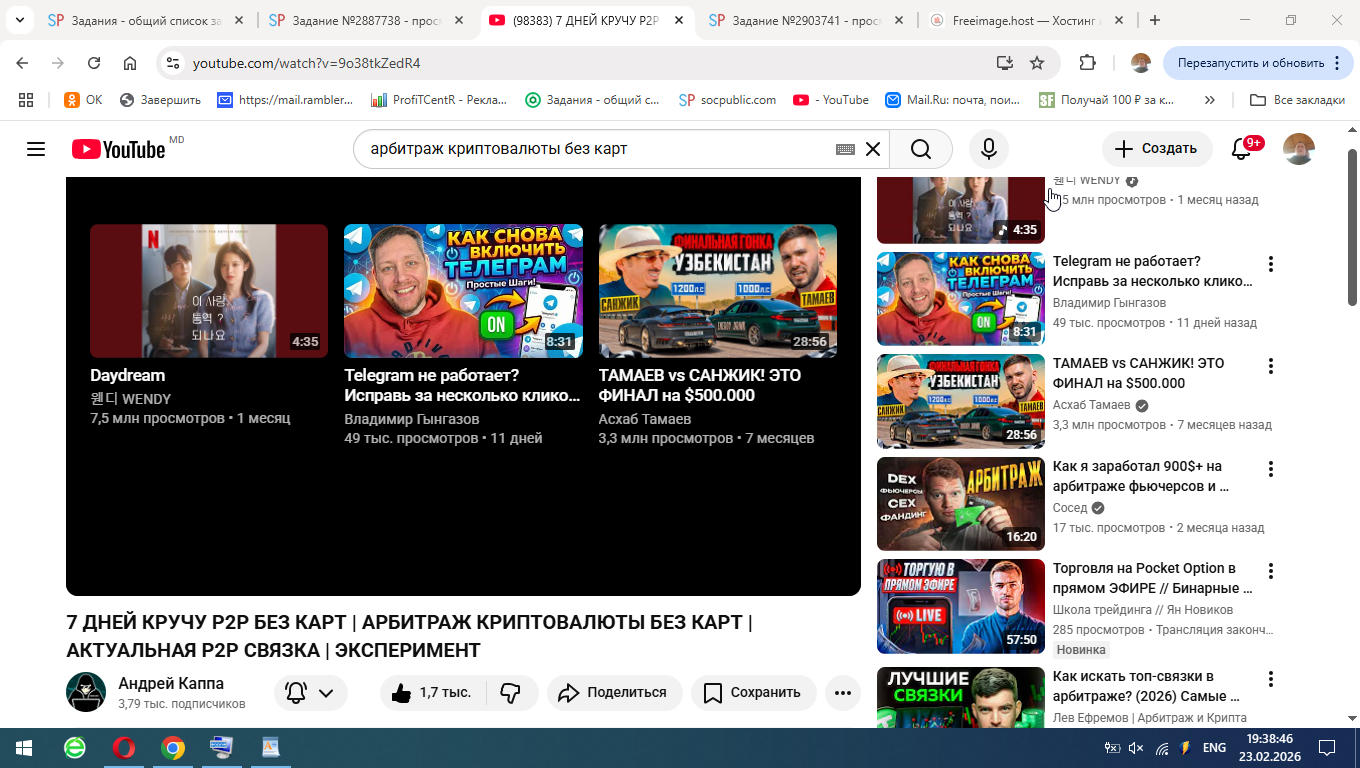1360x768 pixels.
Task: Open the page install/cast icon in address bar
Action: (1005, 63)
